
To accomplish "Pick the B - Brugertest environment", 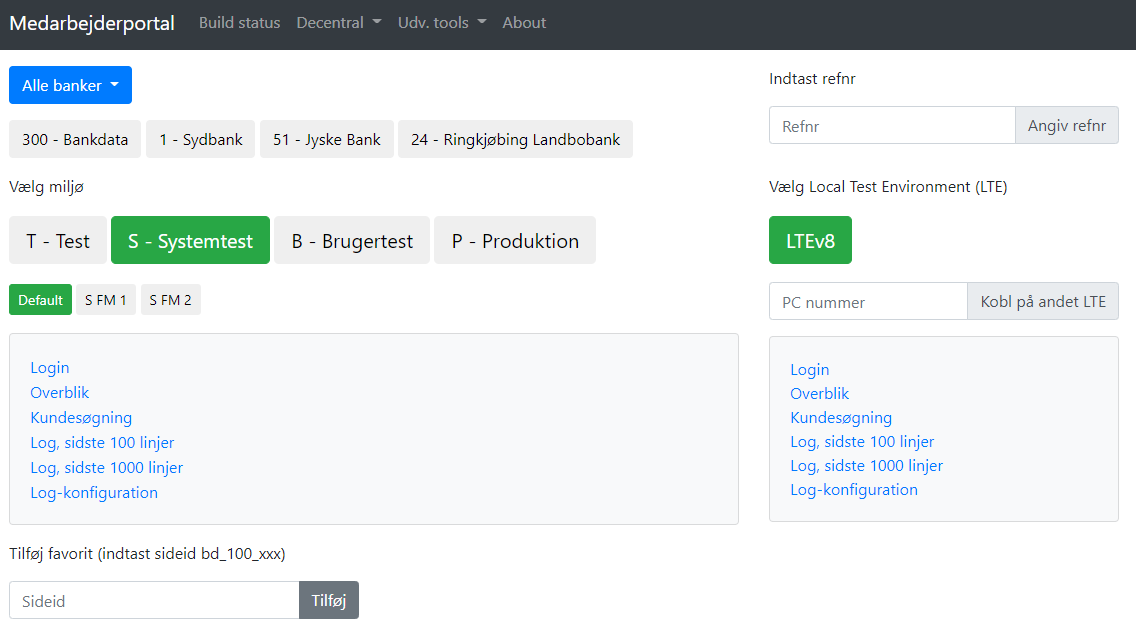I will (352, 241).
